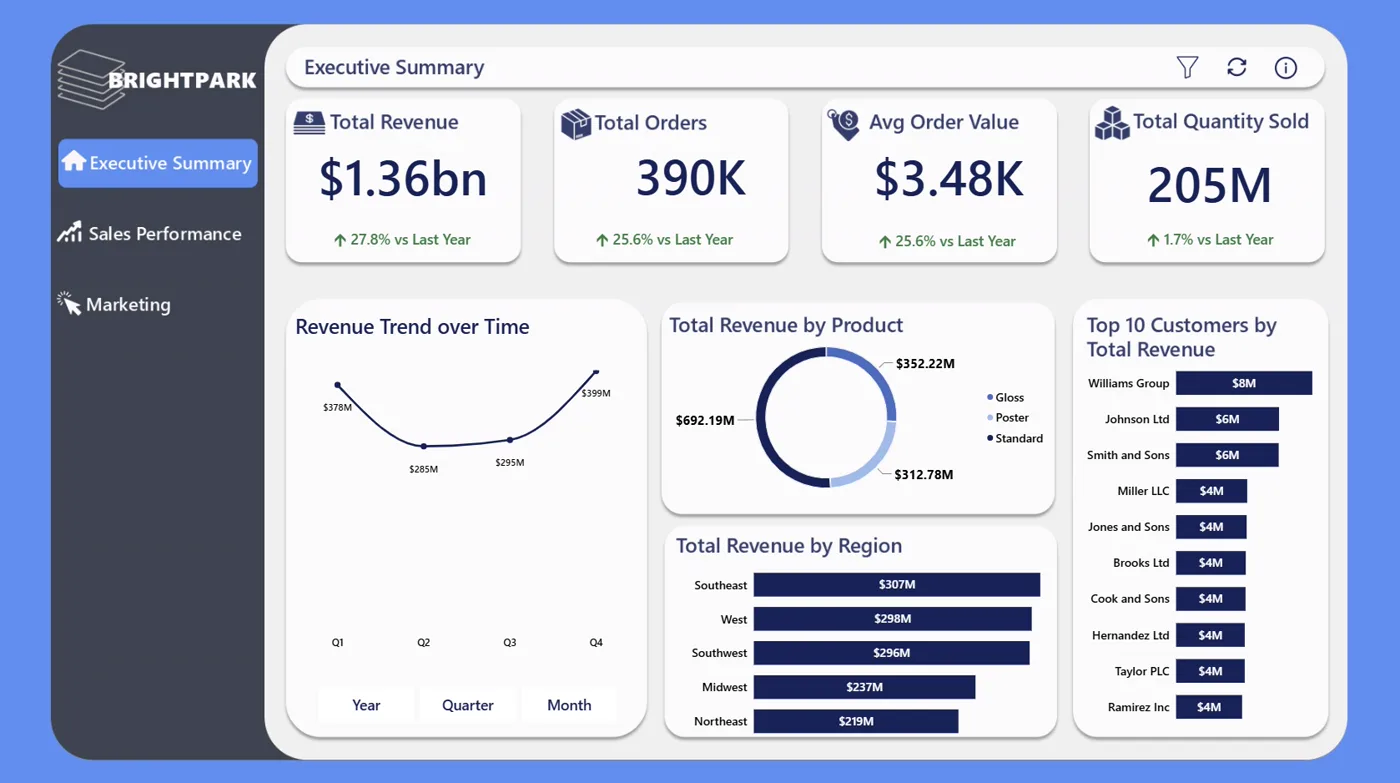
Task: Click the home icon beside Executive Summary
Action: (x=73, y=161)
